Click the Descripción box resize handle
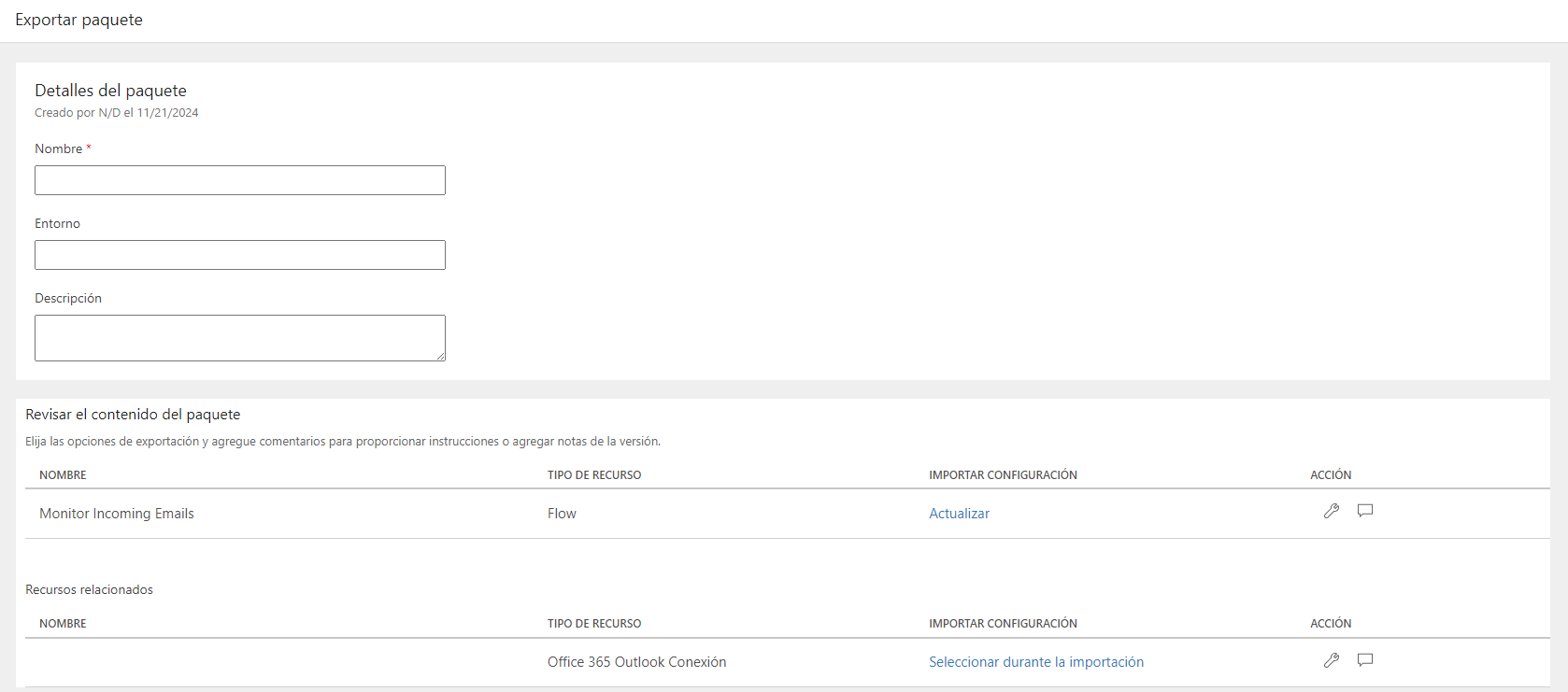 click(441, 357)
